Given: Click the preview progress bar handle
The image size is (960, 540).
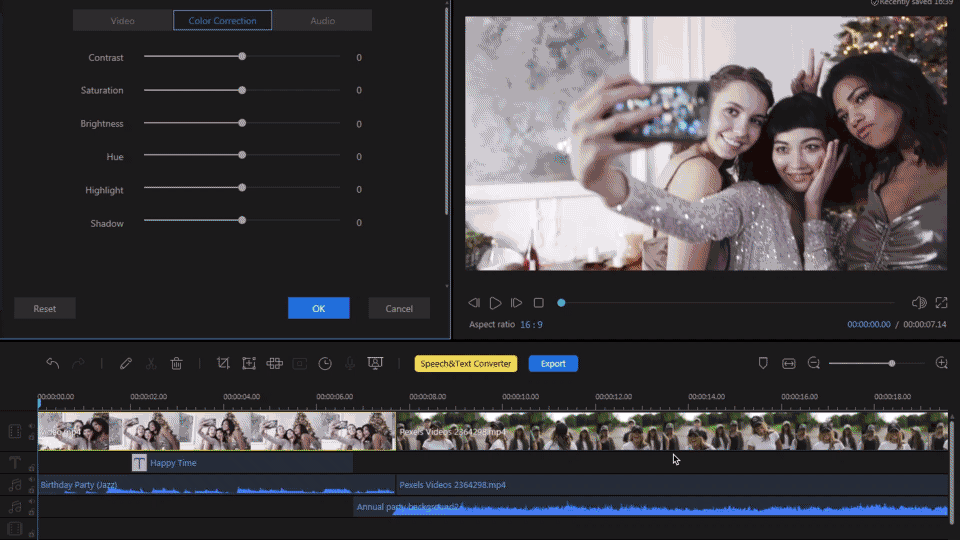Looking at the screenshot, I should click(561, 302).
